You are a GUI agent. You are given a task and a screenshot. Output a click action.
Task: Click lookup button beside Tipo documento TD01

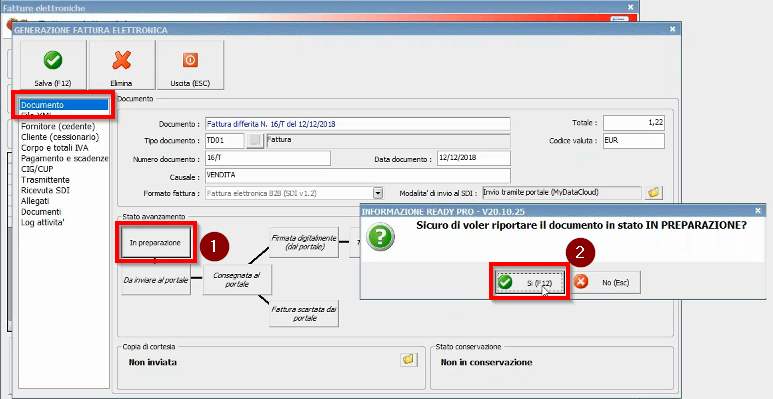coord(254,141)
